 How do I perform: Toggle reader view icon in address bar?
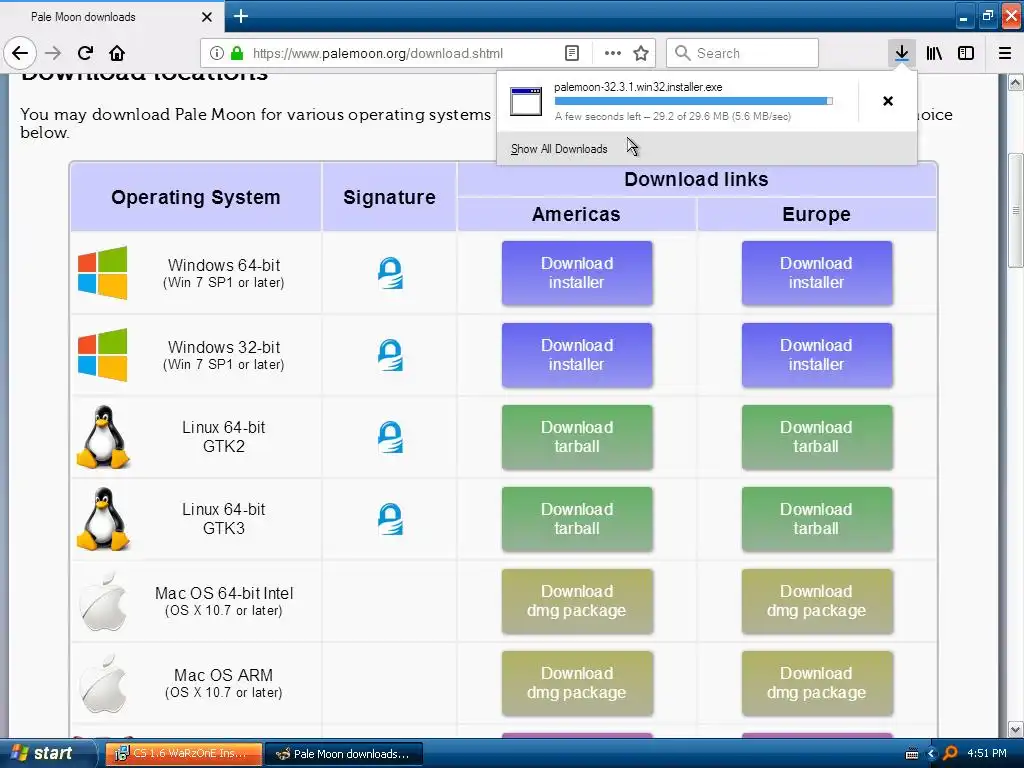(572, 53)
